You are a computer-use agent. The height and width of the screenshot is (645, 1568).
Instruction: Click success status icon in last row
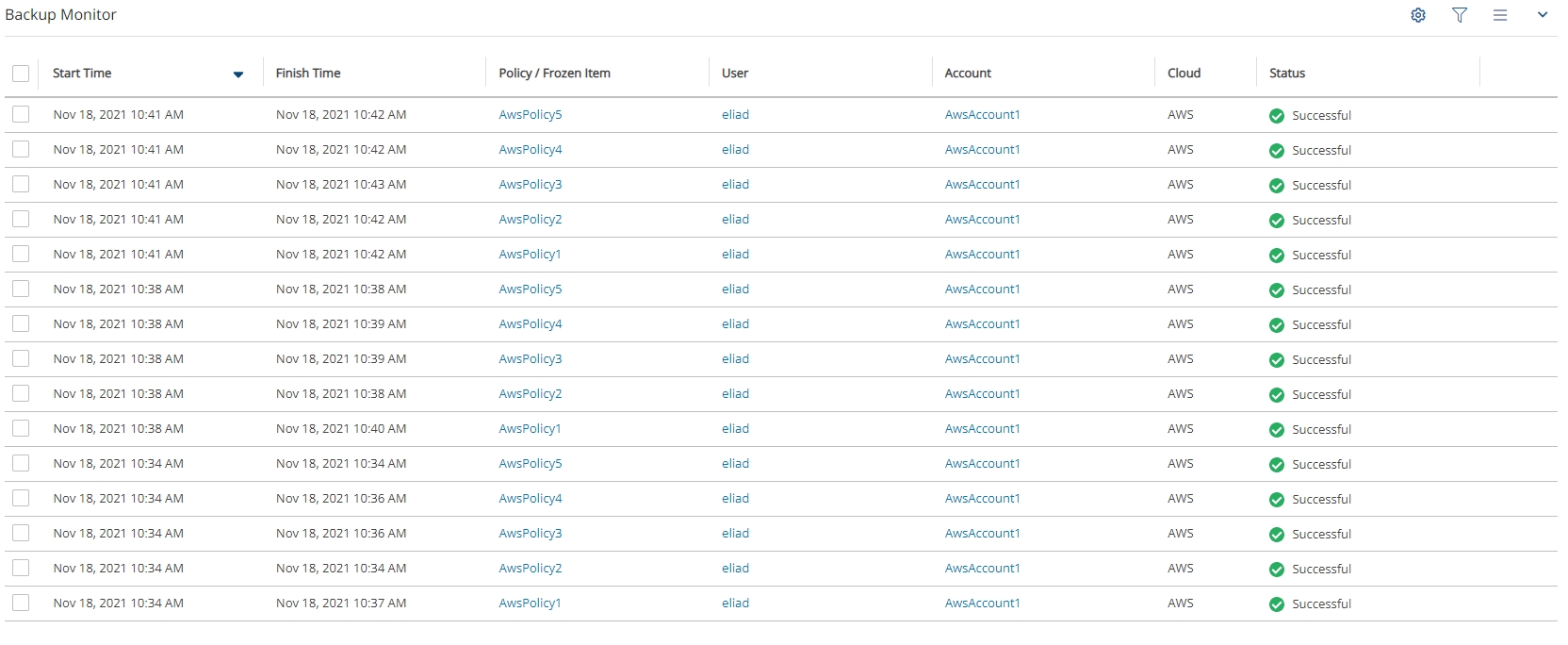coord(1277,604)
